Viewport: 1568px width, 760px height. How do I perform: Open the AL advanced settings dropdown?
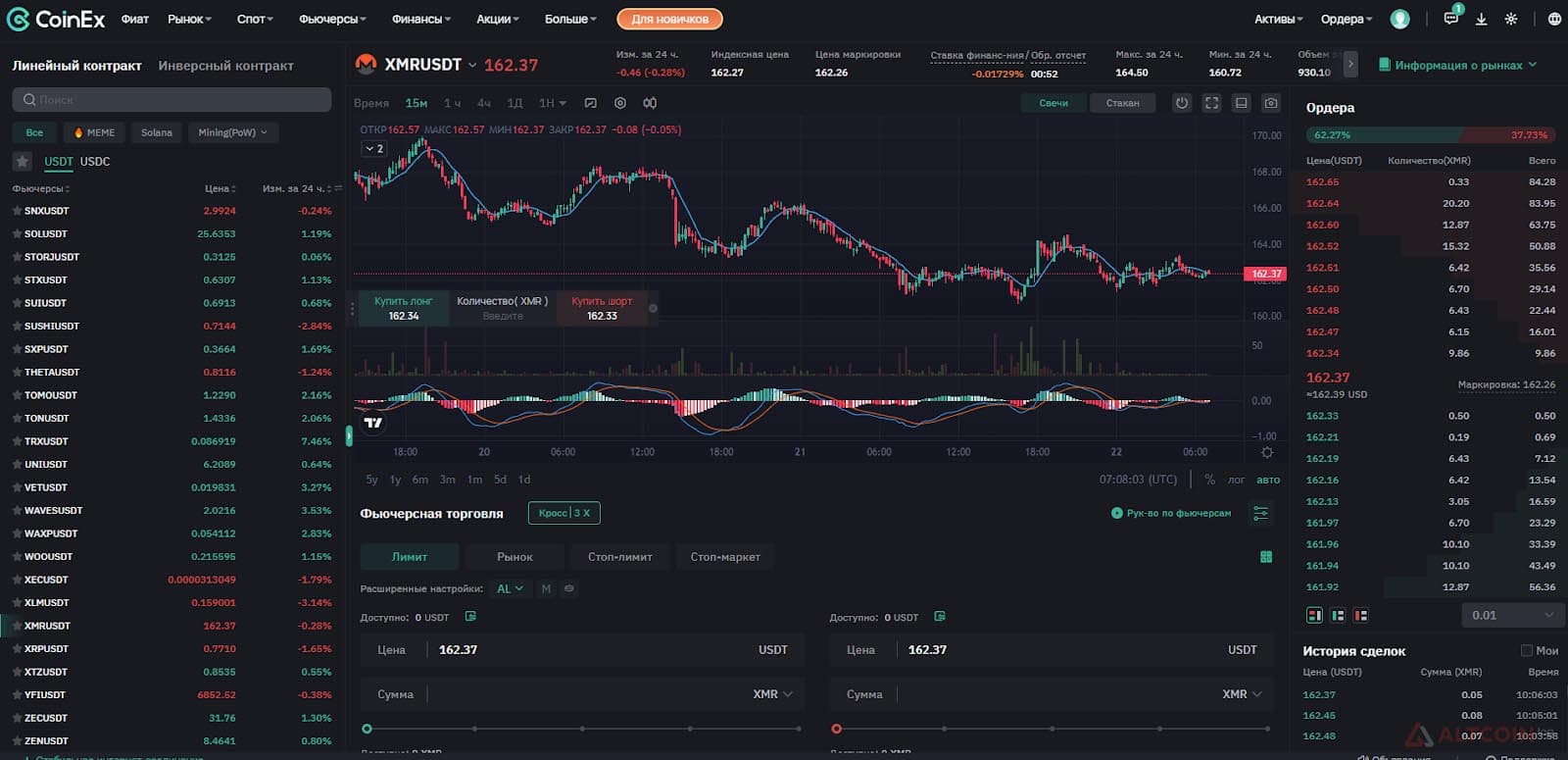[x=510, y=588]
